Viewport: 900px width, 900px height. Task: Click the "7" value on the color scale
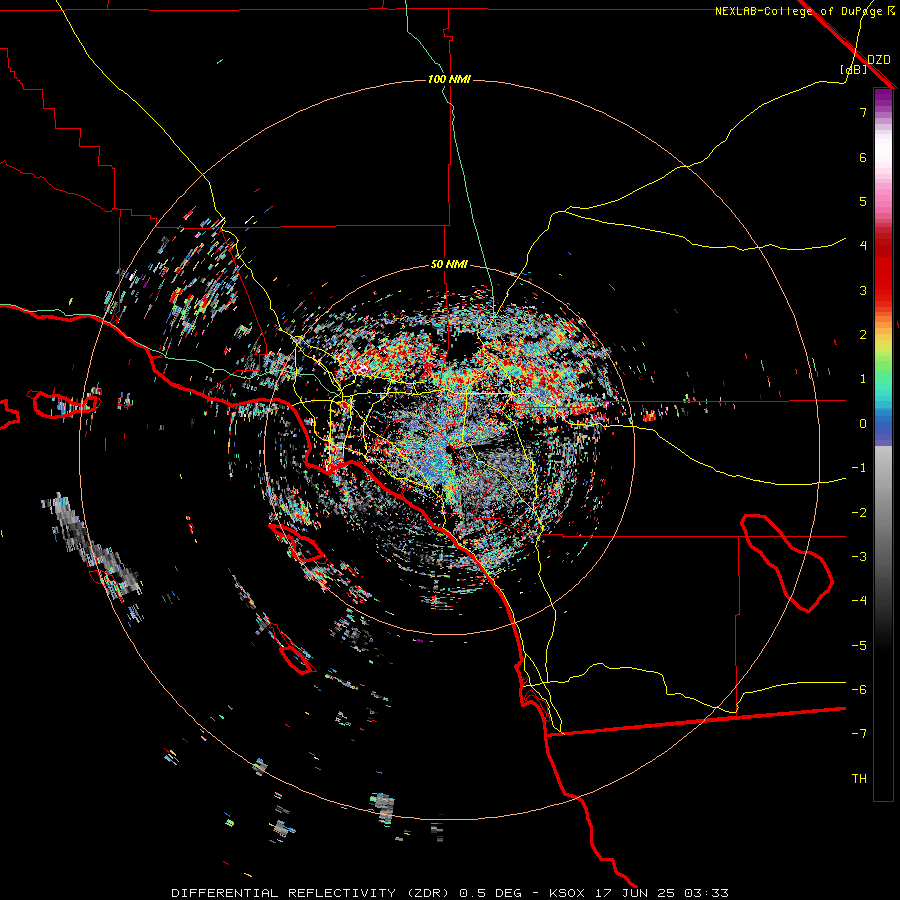pos(863,112)
